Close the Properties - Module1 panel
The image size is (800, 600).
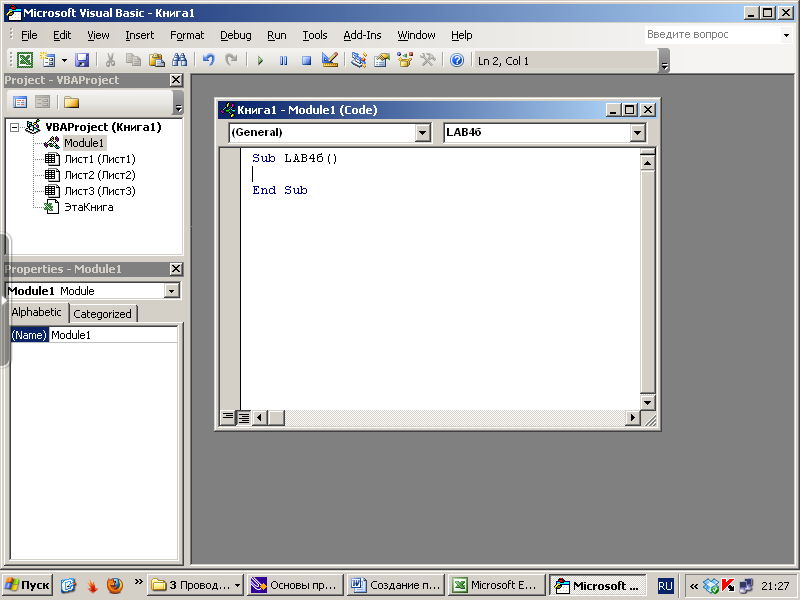click(x=176, y=269)
